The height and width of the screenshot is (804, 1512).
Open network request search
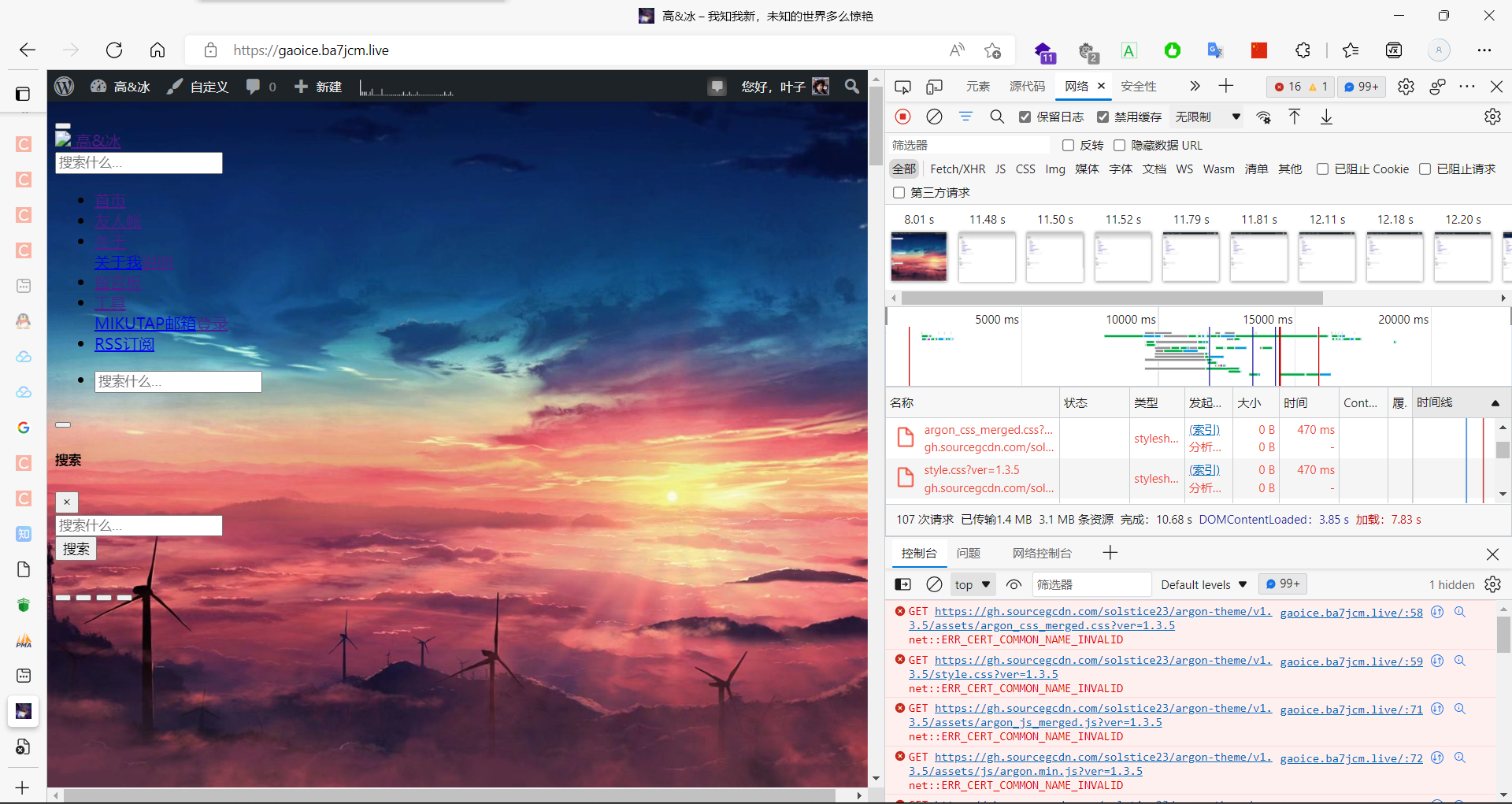click(997, 117)
